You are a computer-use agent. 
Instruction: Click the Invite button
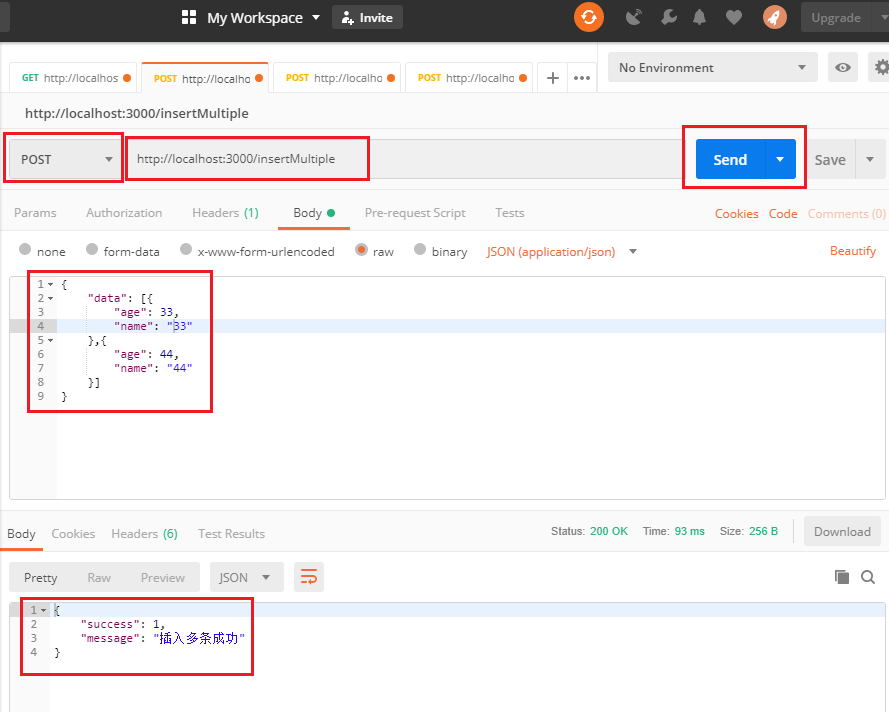[367, 18]
